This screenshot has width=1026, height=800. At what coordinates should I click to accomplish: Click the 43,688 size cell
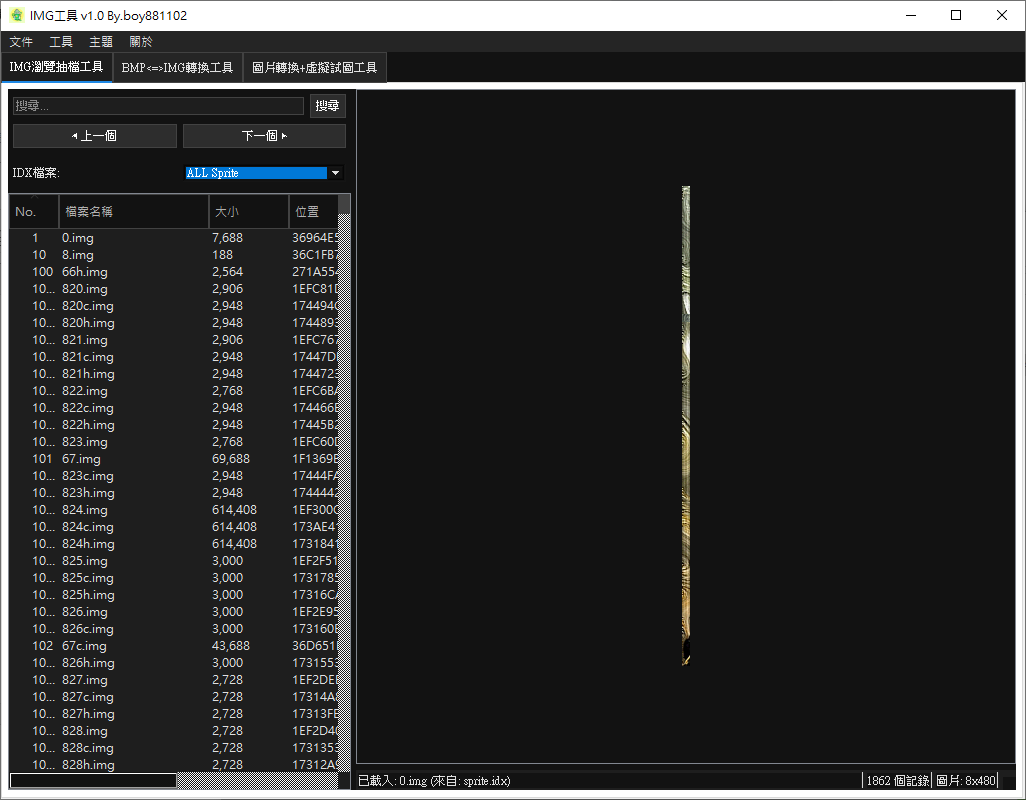coord(231,646)
